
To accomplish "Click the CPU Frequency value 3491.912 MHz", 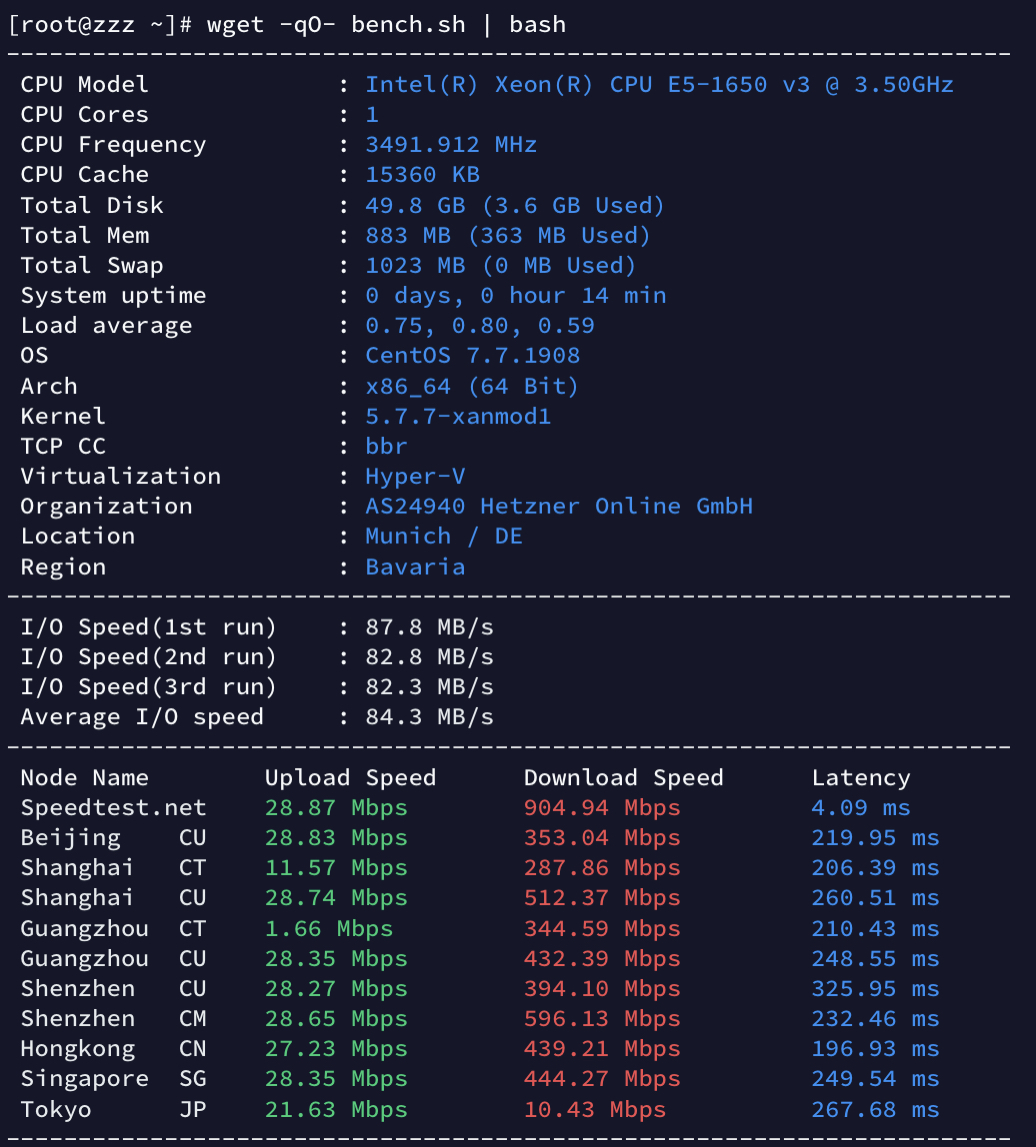I will click(x=451, y=145).
